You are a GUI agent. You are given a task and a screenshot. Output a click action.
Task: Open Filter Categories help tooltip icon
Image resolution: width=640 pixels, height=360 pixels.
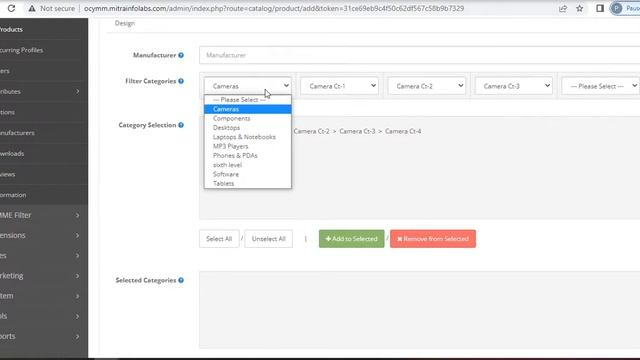click(x=181, y=81)
